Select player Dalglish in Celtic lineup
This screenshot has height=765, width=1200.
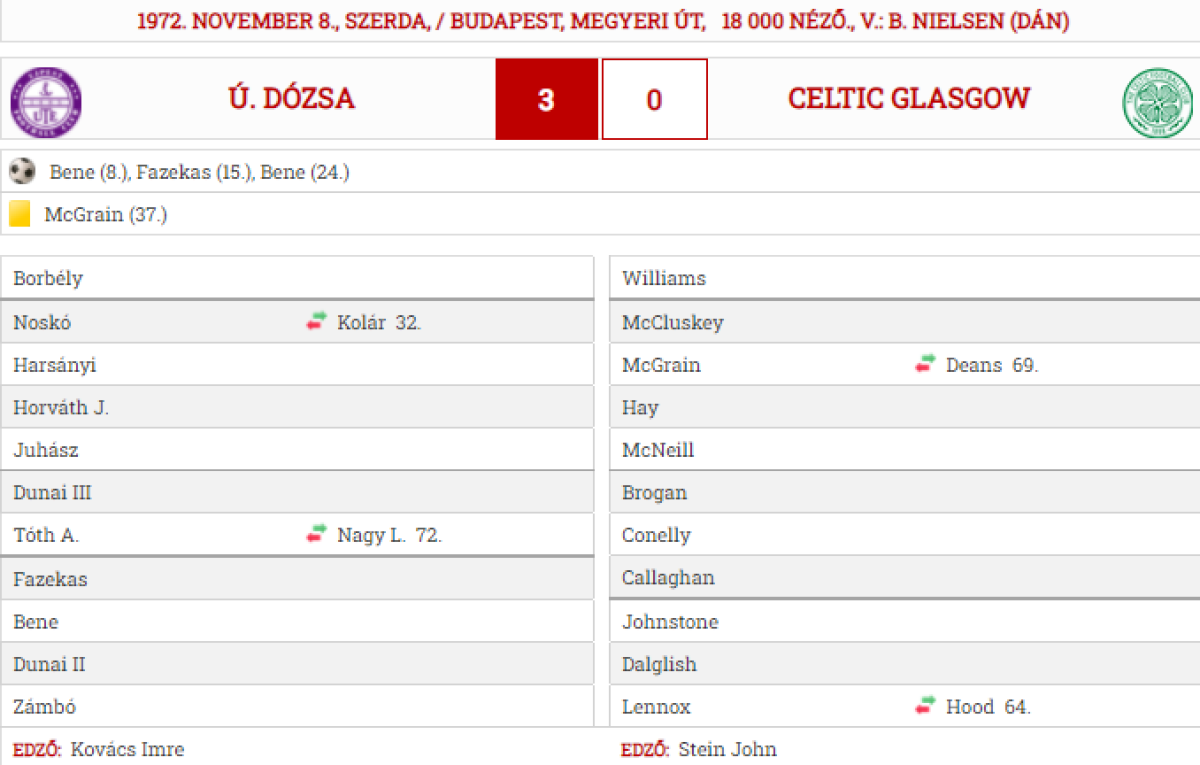pos(659,664)
